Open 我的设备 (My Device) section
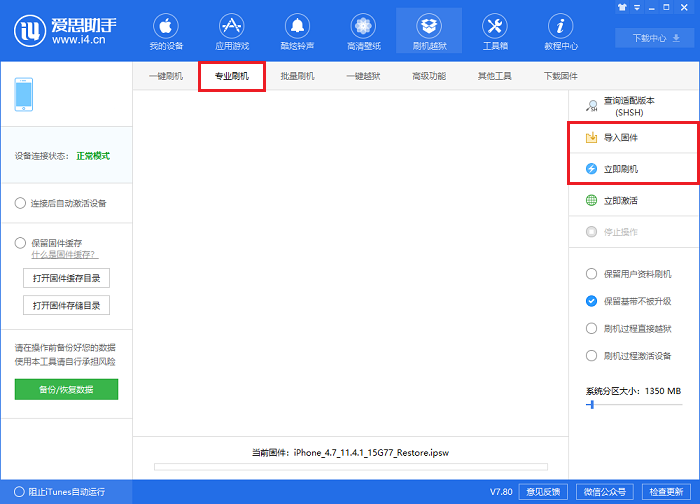 pyautogui.click(x=166, y=32)
